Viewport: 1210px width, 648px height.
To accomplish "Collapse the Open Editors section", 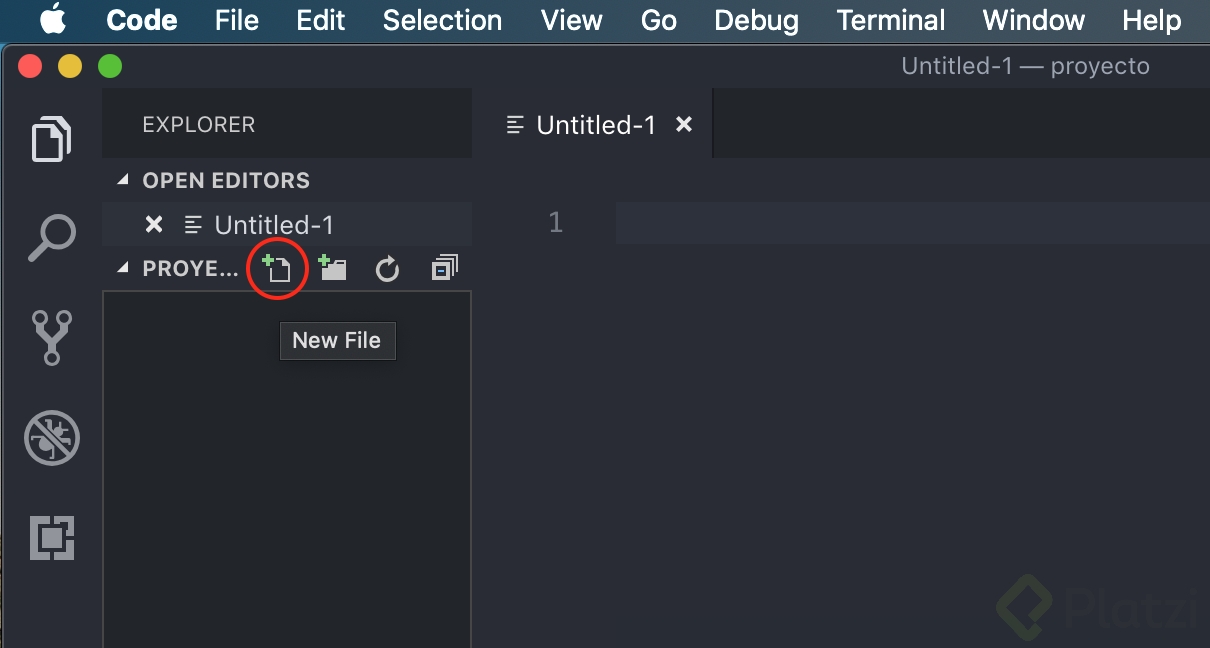I will click(123, 181).
